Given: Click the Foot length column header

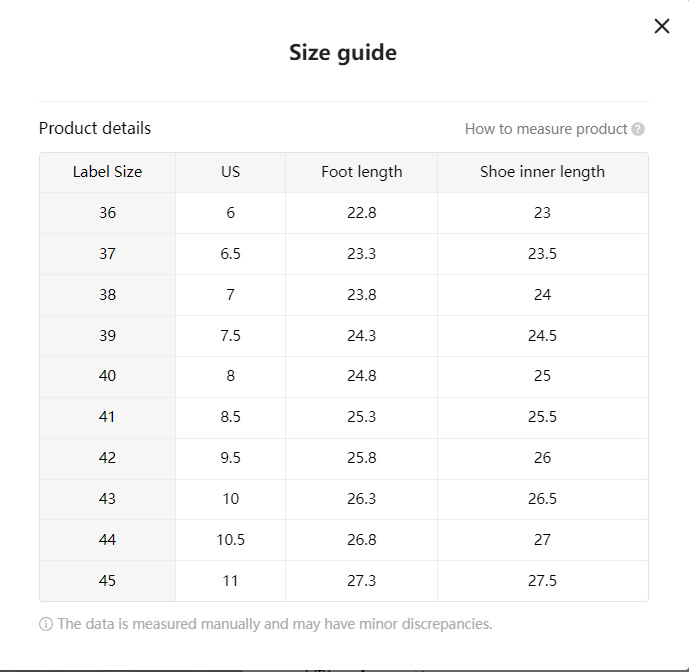Looking at the screenshot, I should point(361,172).
